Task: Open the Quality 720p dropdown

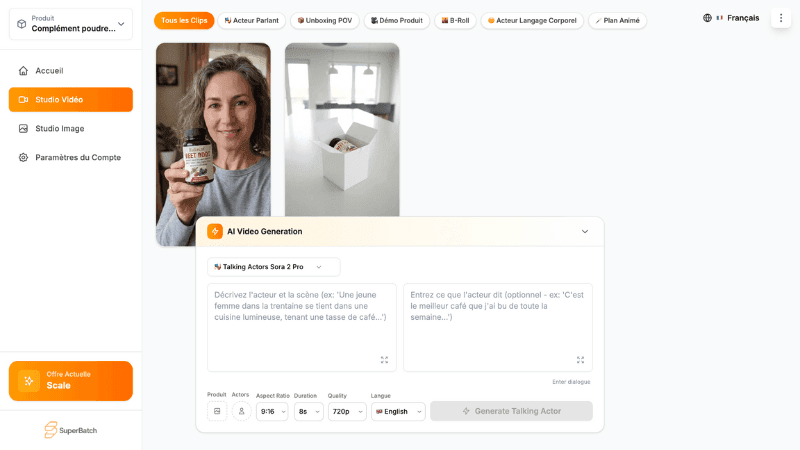Action: (347, 411)
